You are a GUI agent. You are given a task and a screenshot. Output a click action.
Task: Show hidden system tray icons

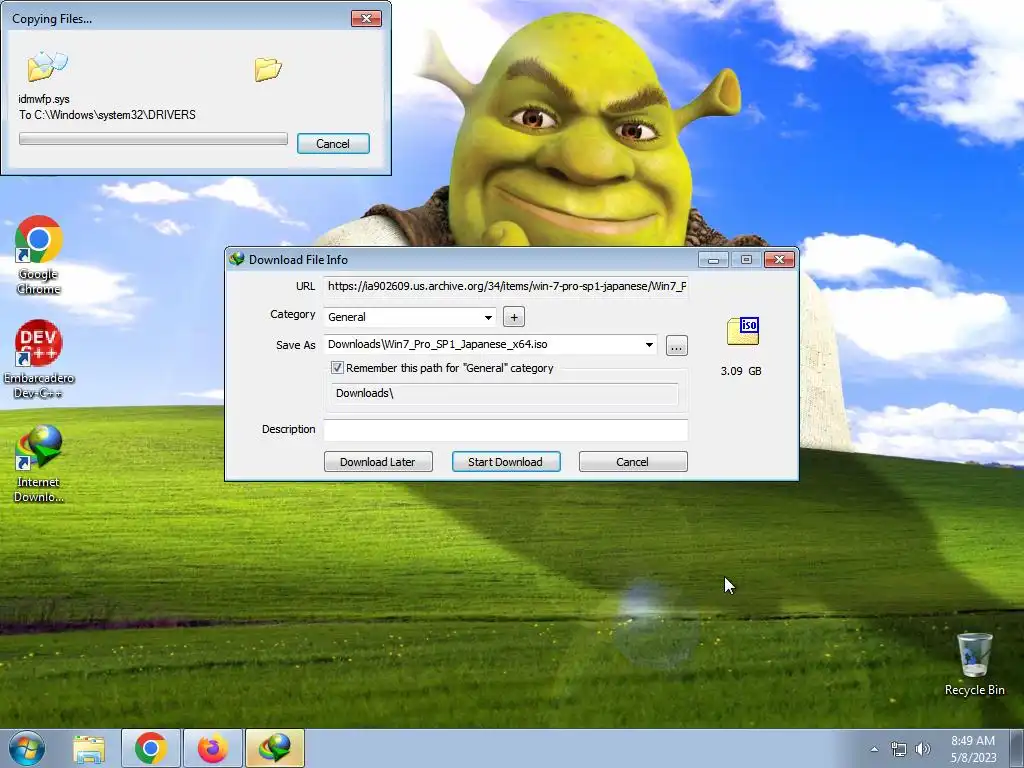[x=874, y=749]
